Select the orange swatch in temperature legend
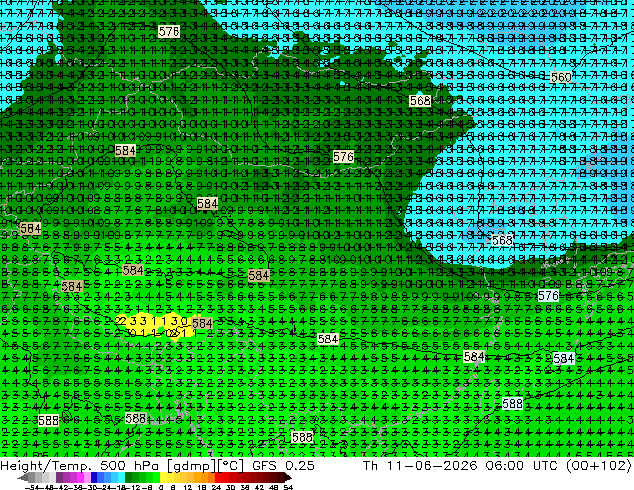Screen dimensions: 634x490 tap(205, 478)
